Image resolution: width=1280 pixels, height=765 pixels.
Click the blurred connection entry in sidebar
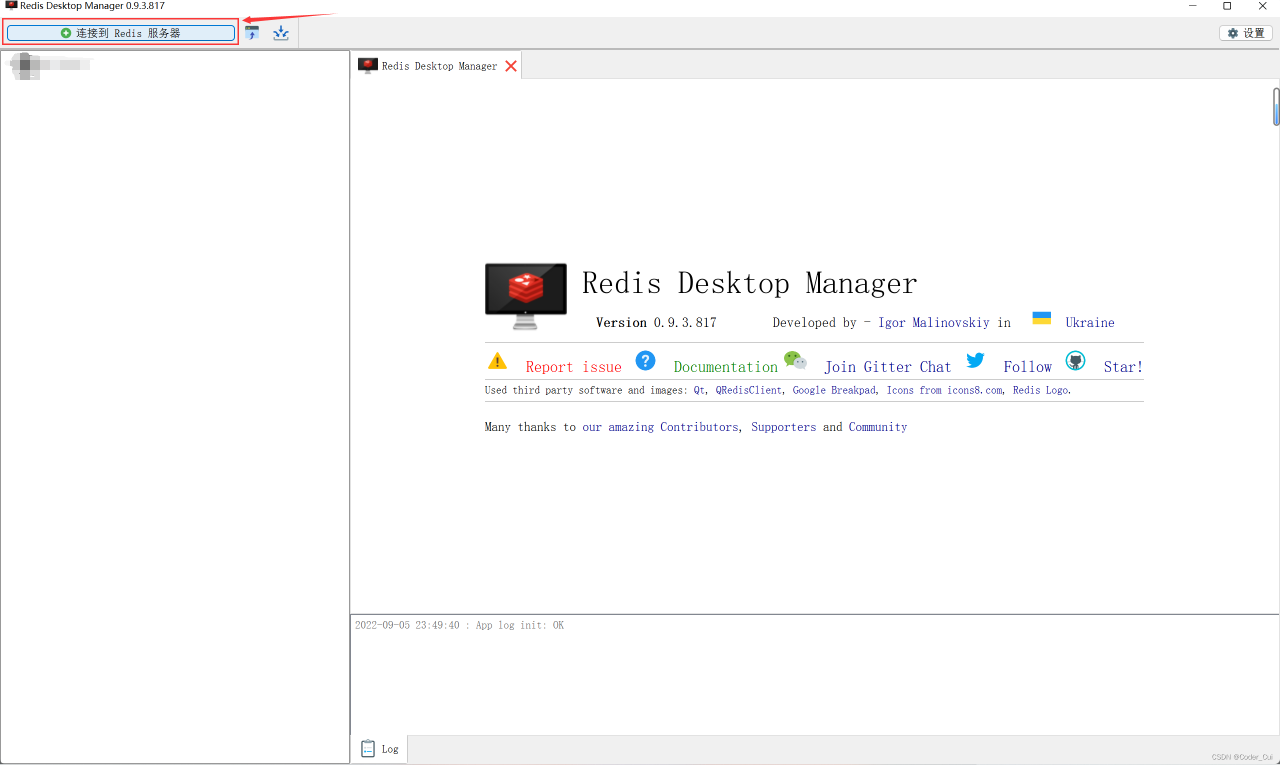coord(48,66)
